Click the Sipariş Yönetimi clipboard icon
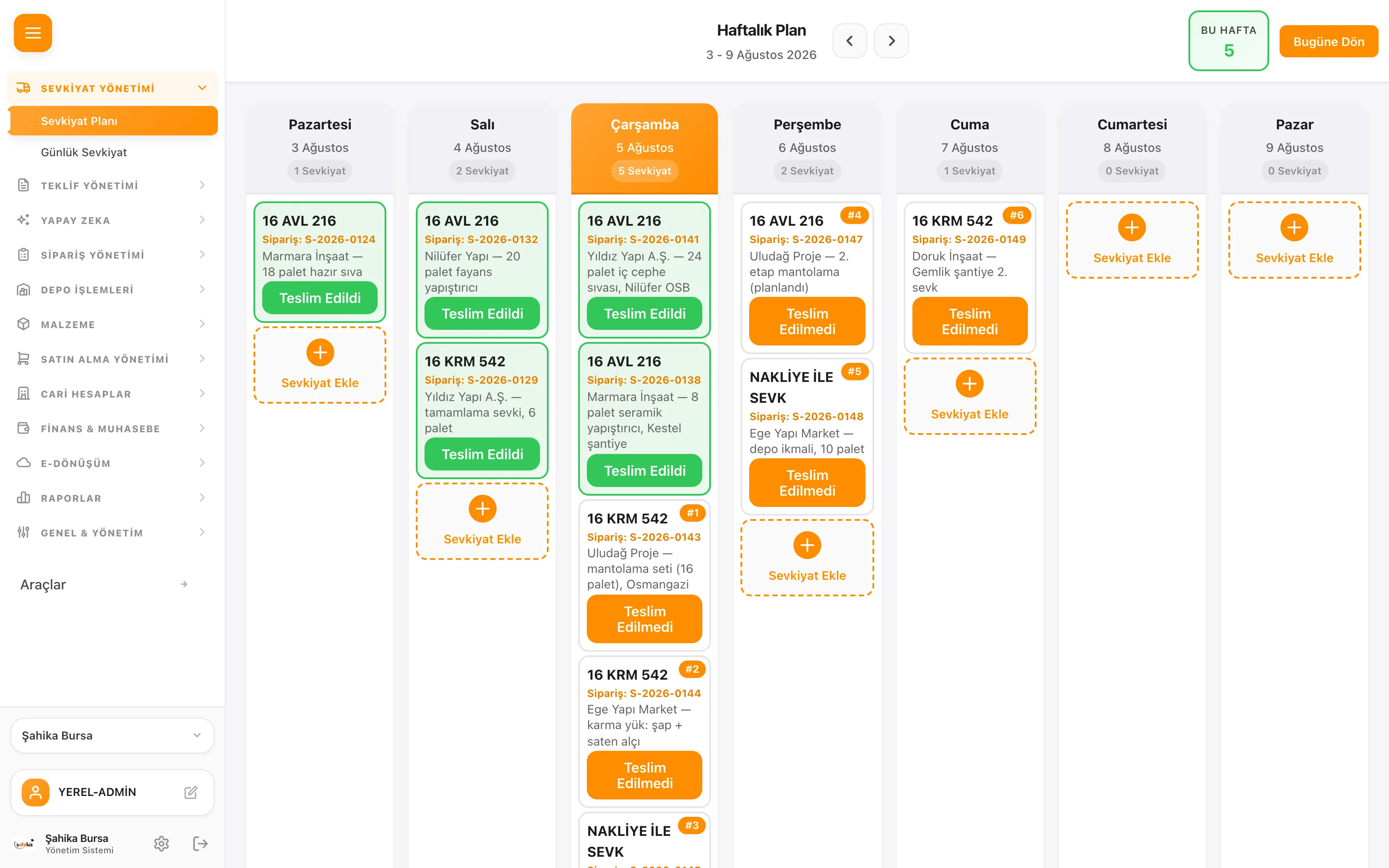Viewport: 1389px width, 868px height. point(23,254)
